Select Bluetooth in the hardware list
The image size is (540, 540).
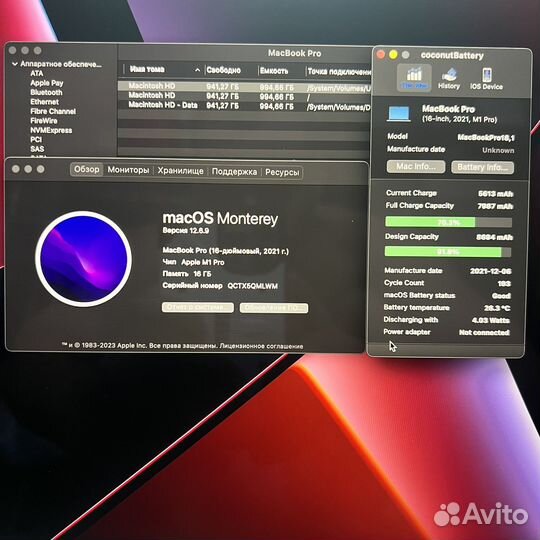coord(46,92)
